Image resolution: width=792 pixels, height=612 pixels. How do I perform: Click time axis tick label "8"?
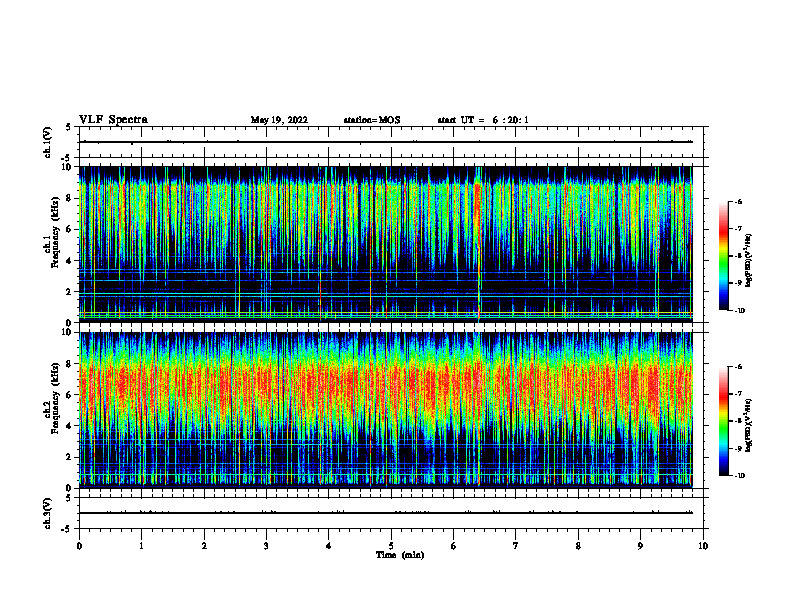coord(578,546)
